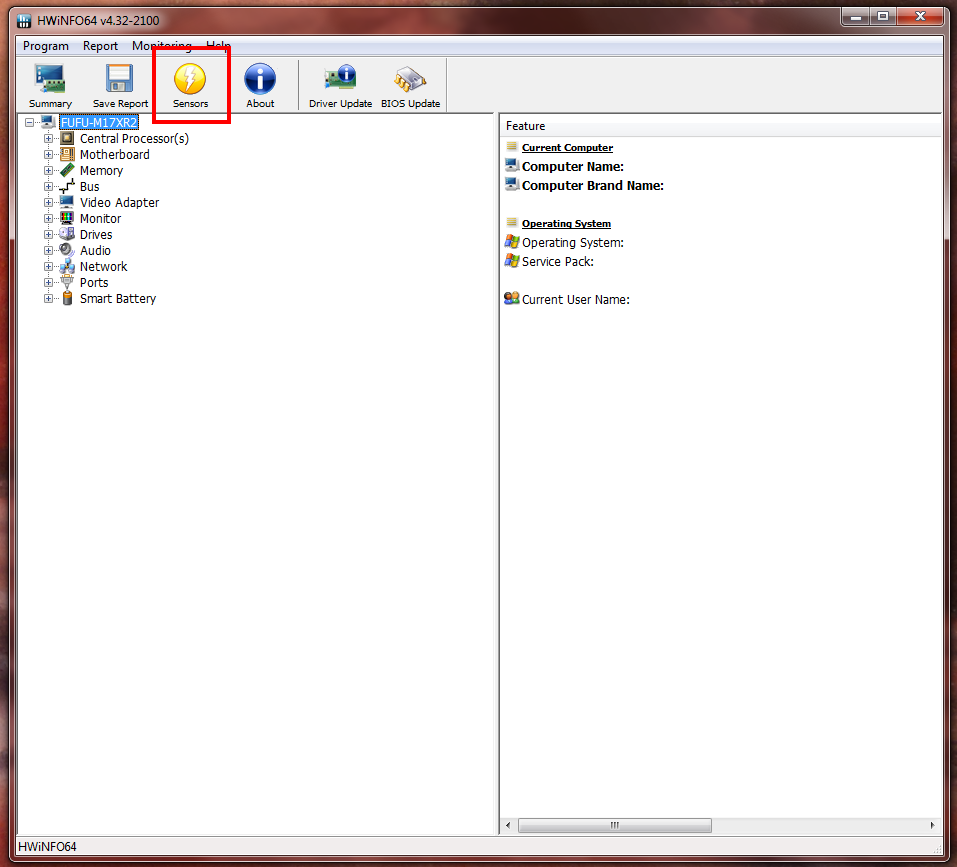
Task: Click the Current Computer heading
Action: coord(567,148)
